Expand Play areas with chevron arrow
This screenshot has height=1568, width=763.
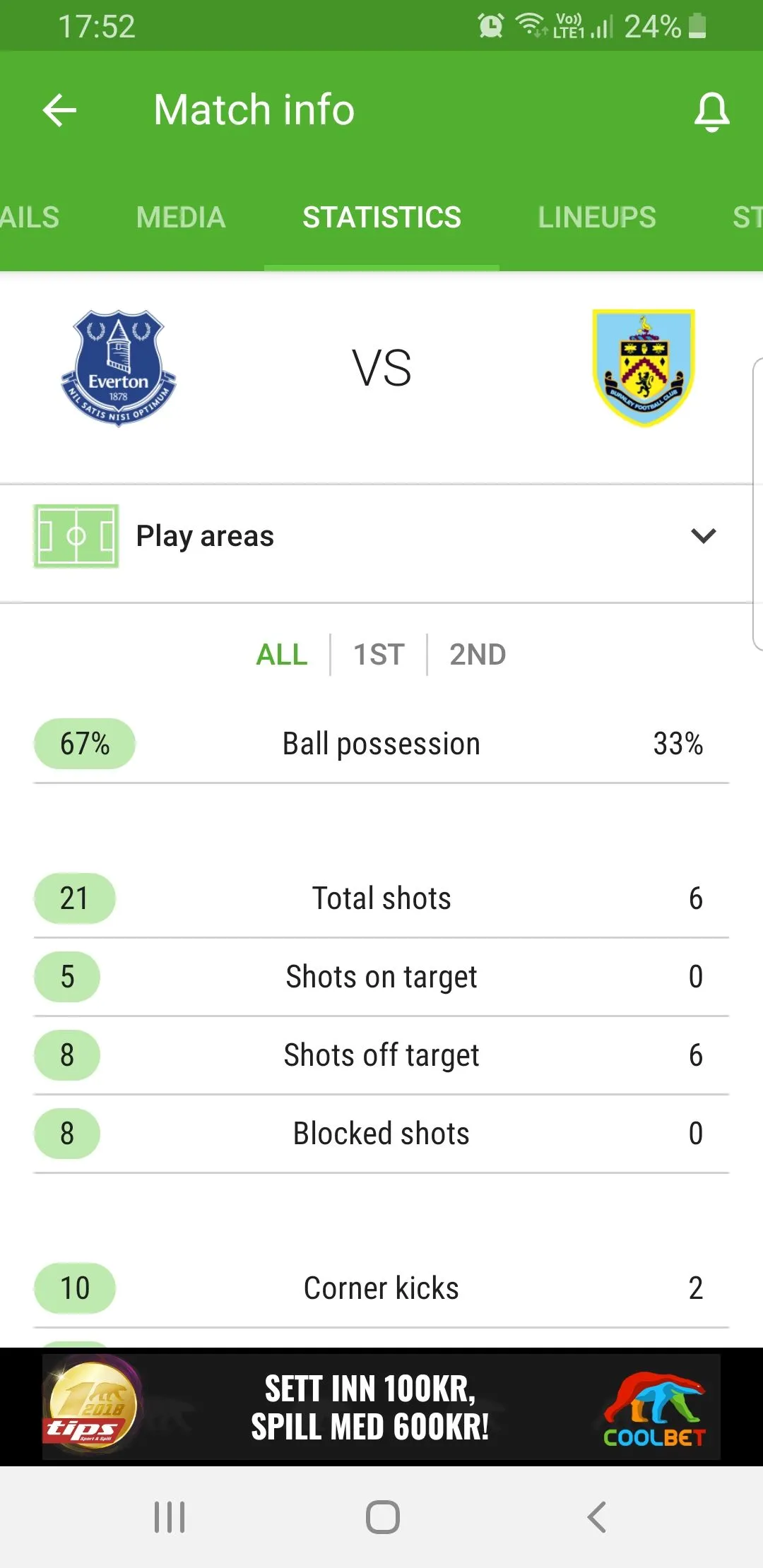[x=703, y=536]
